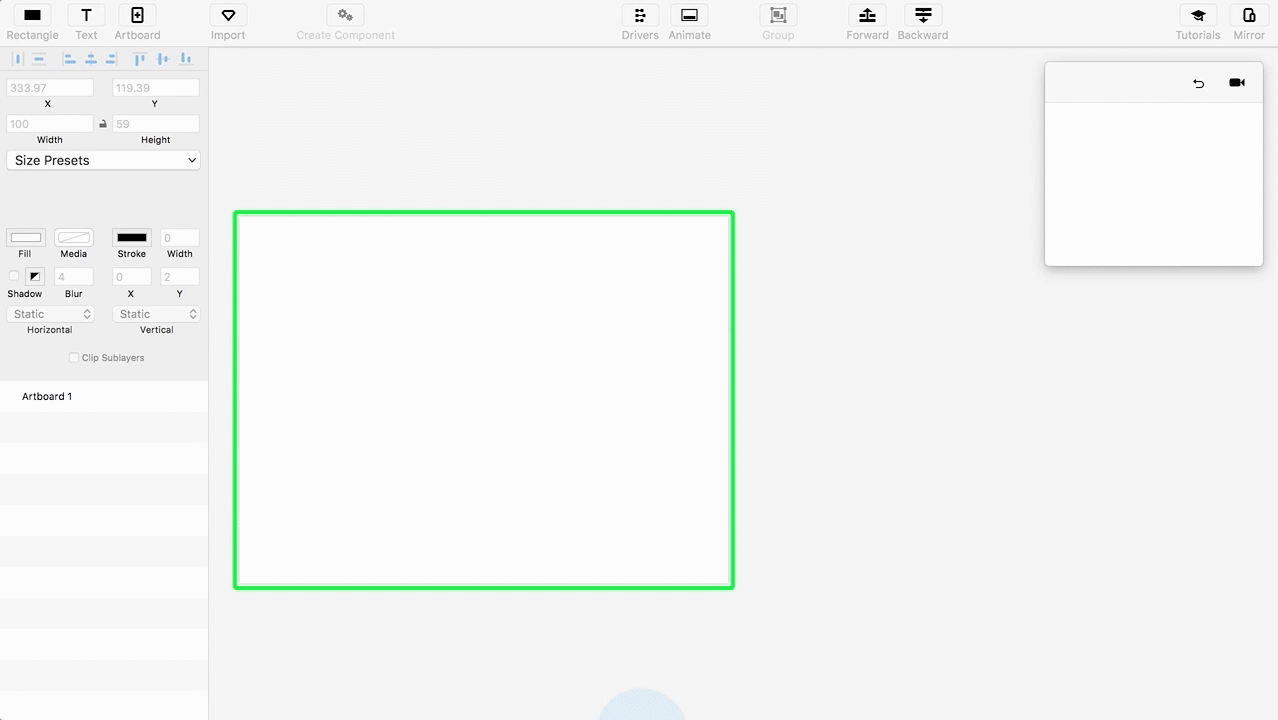1278x720 pixels.
Task: Align layers to top edge
Action: tap(140, 60)
